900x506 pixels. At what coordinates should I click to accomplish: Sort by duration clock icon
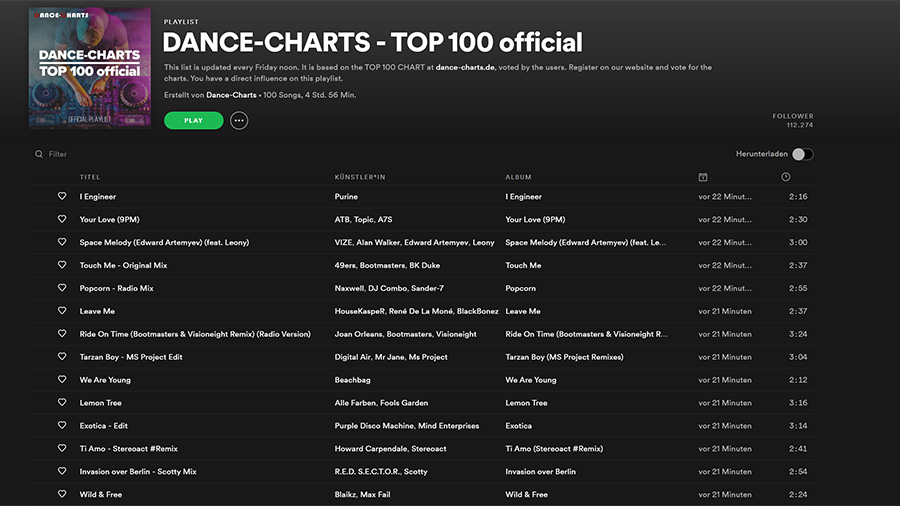coord(786,177)
